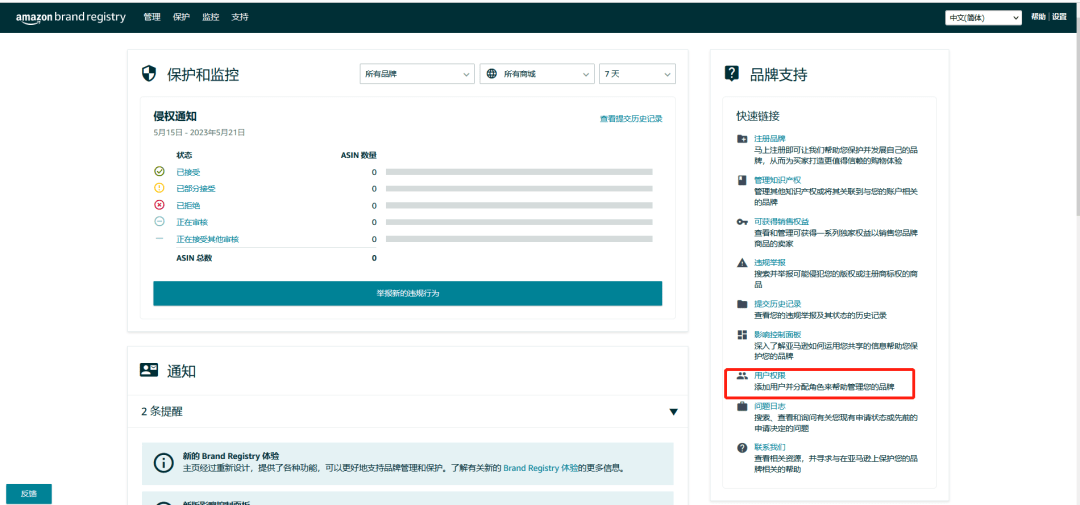Collapse the 2 条提醒 section arrow

click(673, 412)
